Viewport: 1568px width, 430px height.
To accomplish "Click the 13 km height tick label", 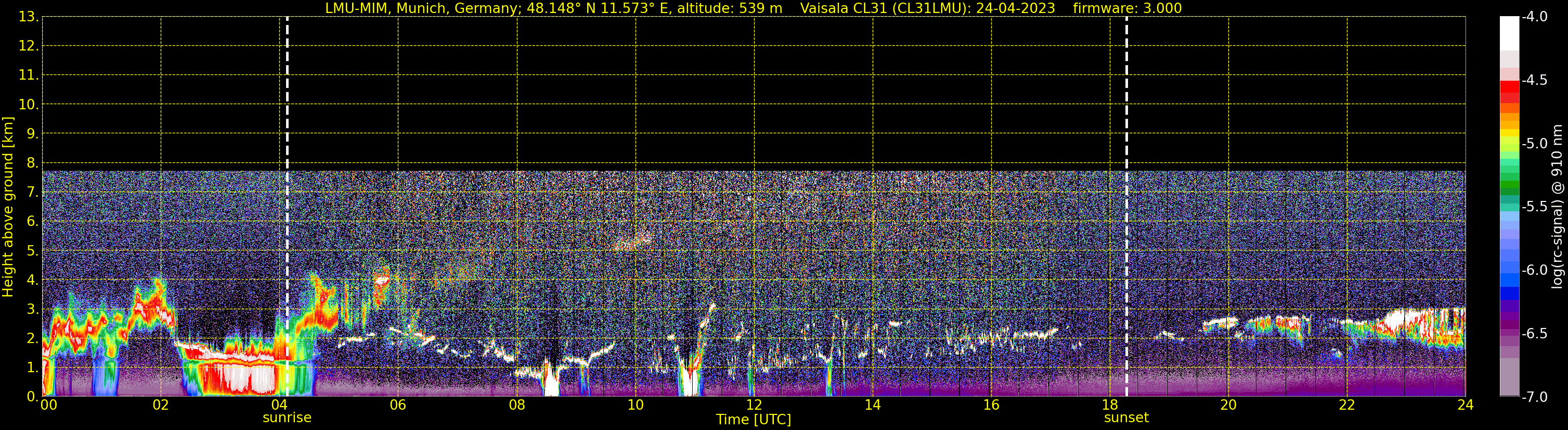I will [28, 17].
